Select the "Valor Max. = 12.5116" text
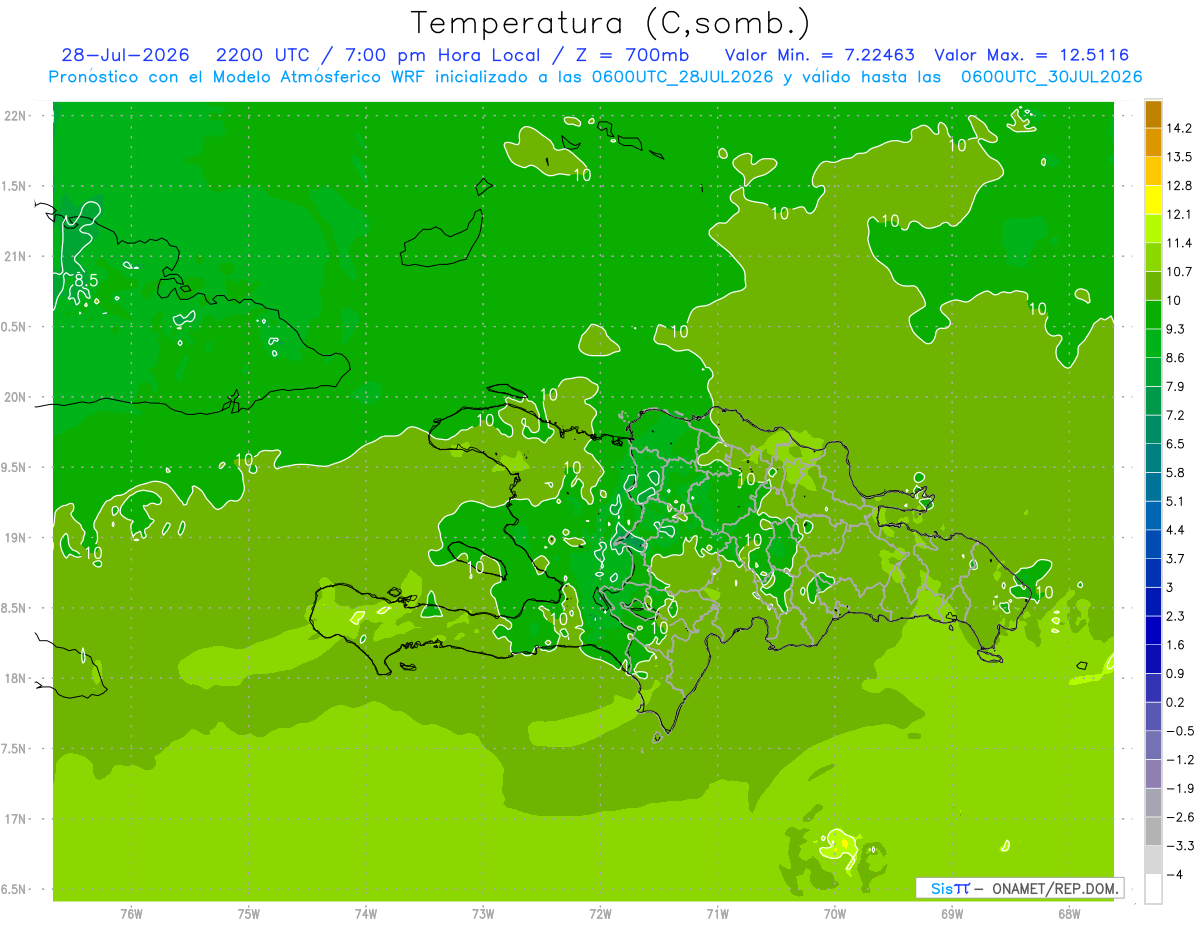 [x=1031, y=55]
